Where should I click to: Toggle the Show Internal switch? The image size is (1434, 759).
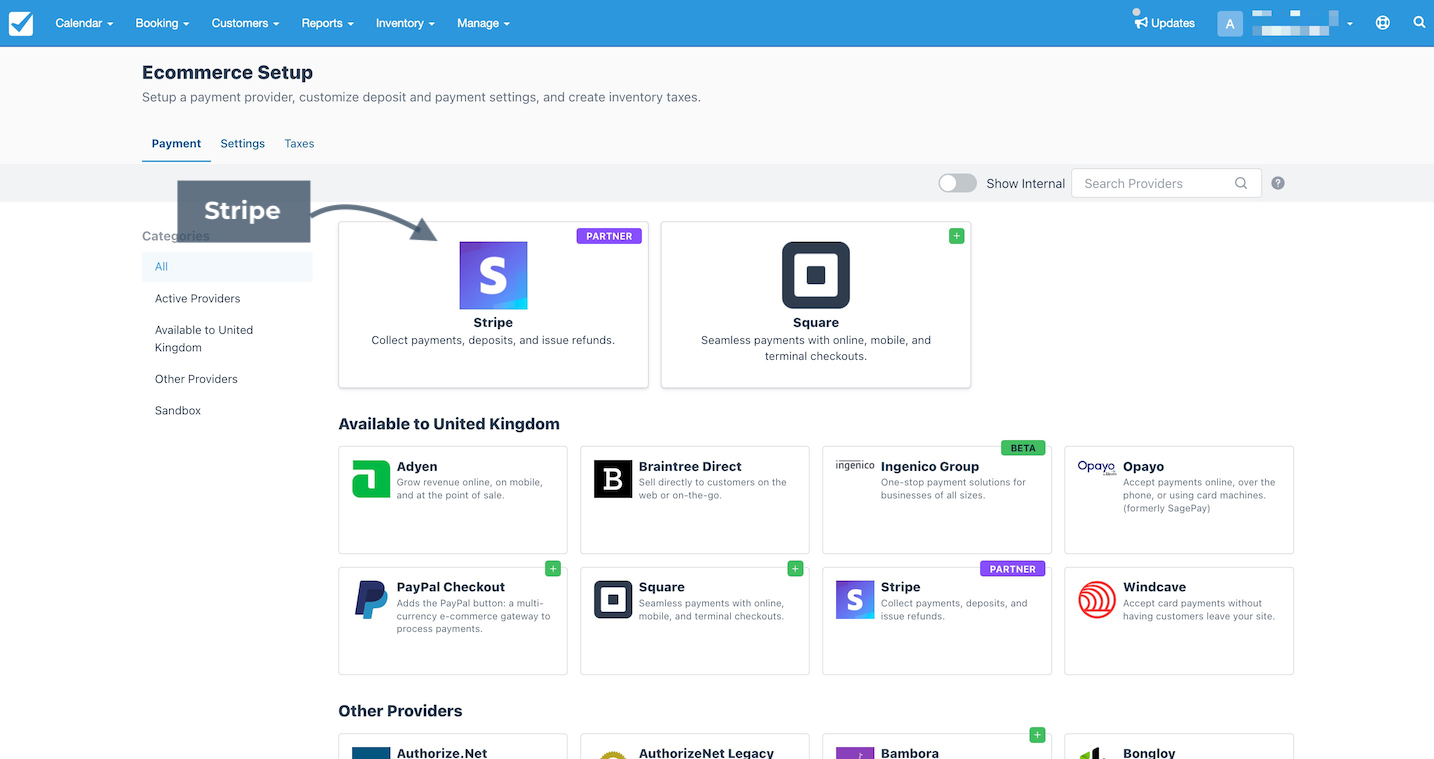[x=957, y=183]
